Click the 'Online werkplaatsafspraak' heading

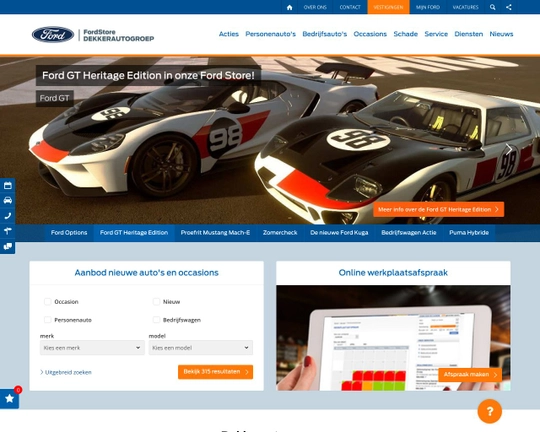(x=393, y=273)
